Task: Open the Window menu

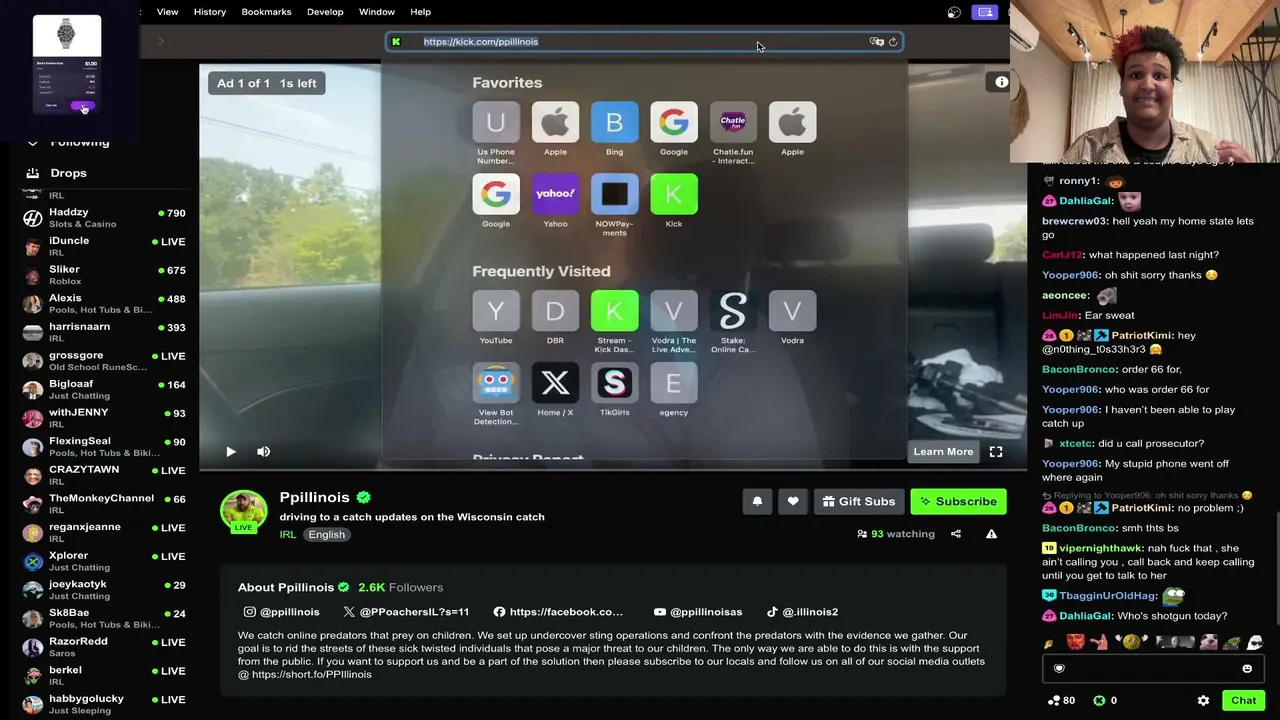Action: point(377,12)
